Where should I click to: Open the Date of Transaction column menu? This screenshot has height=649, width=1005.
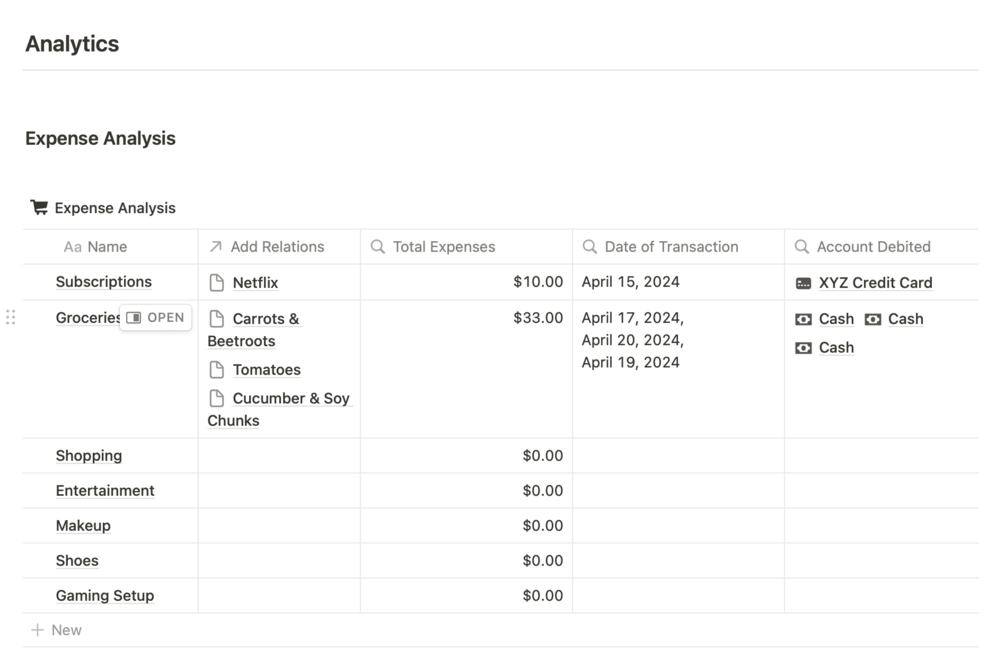(671, 247)
